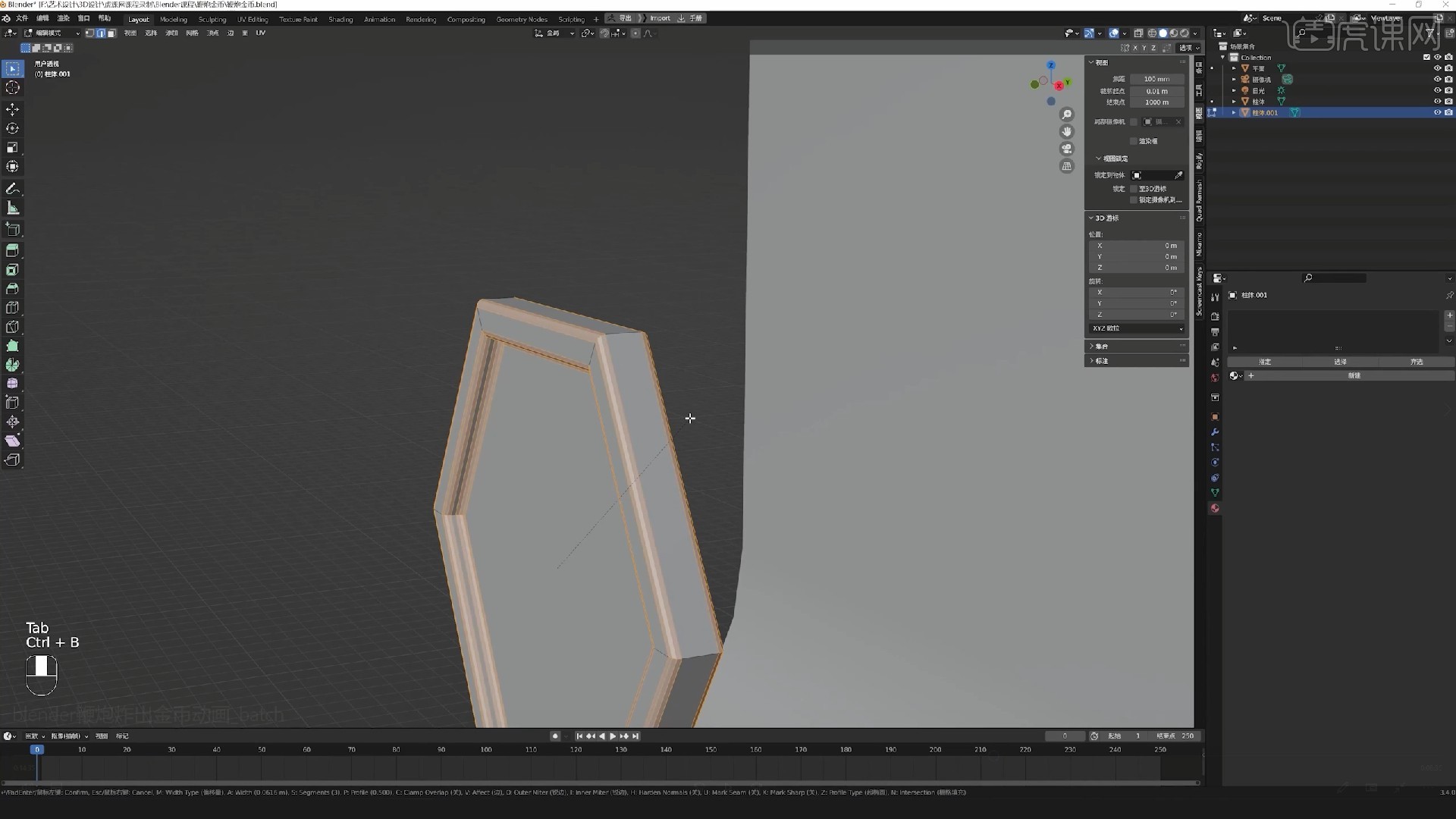Toggle the 至3D游标 lock checkbox

pos(1134,189)
